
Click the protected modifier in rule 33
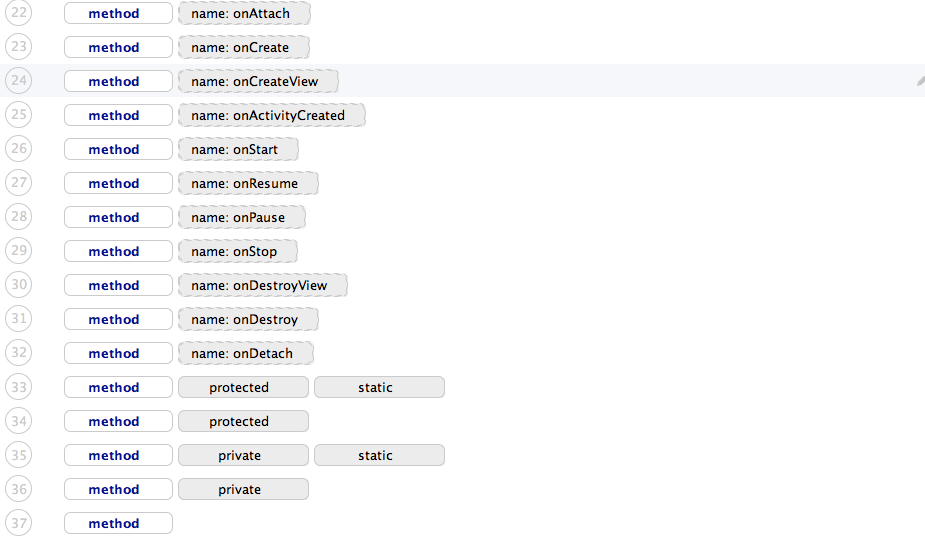243,387
